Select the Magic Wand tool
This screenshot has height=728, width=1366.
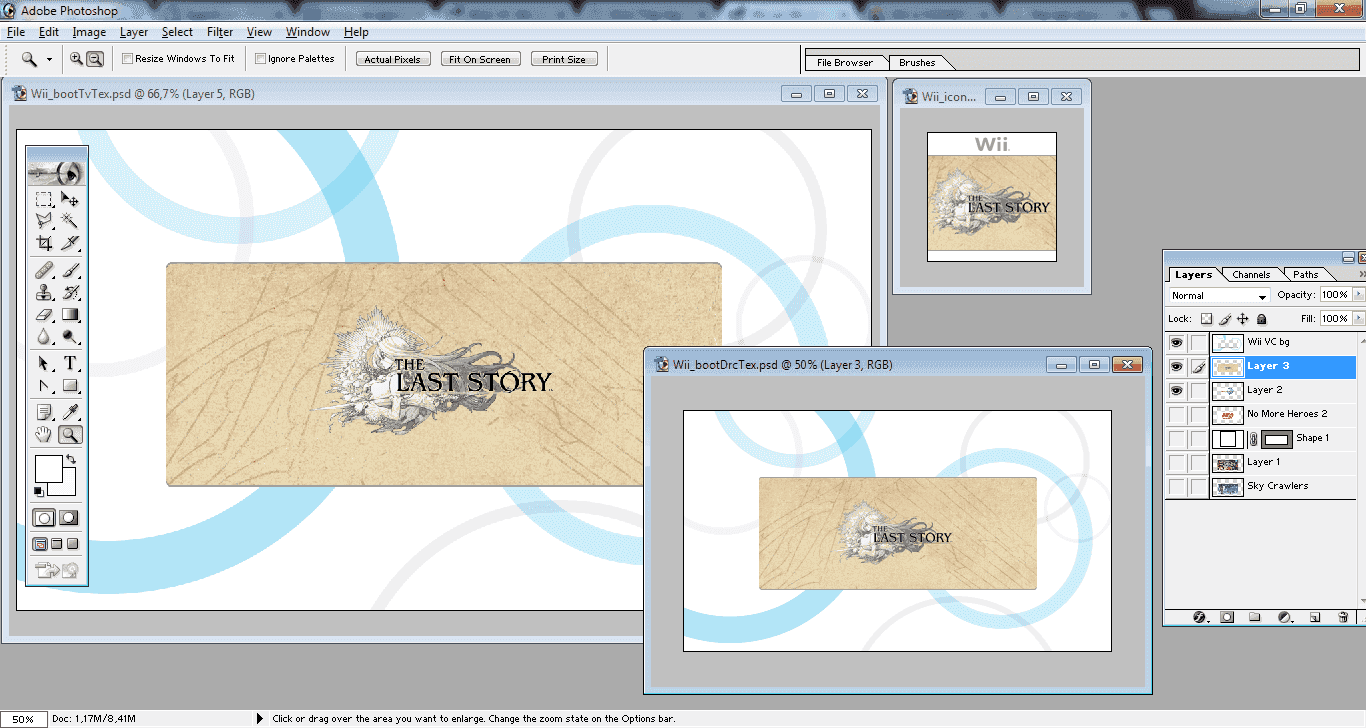pos(70,221)
